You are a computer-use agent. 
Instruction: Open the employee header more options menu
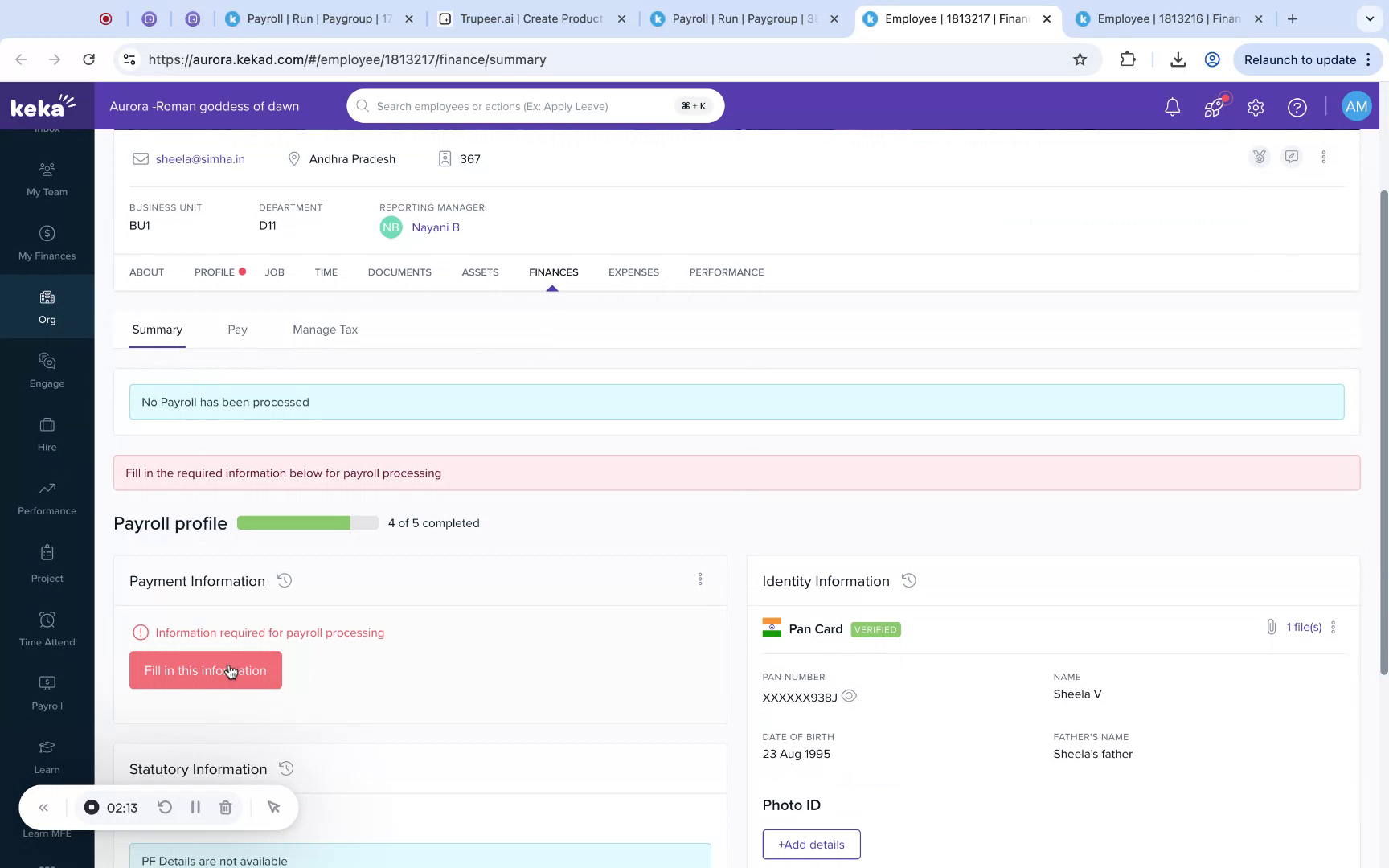pyautogui.click(x=1324, y=157)
